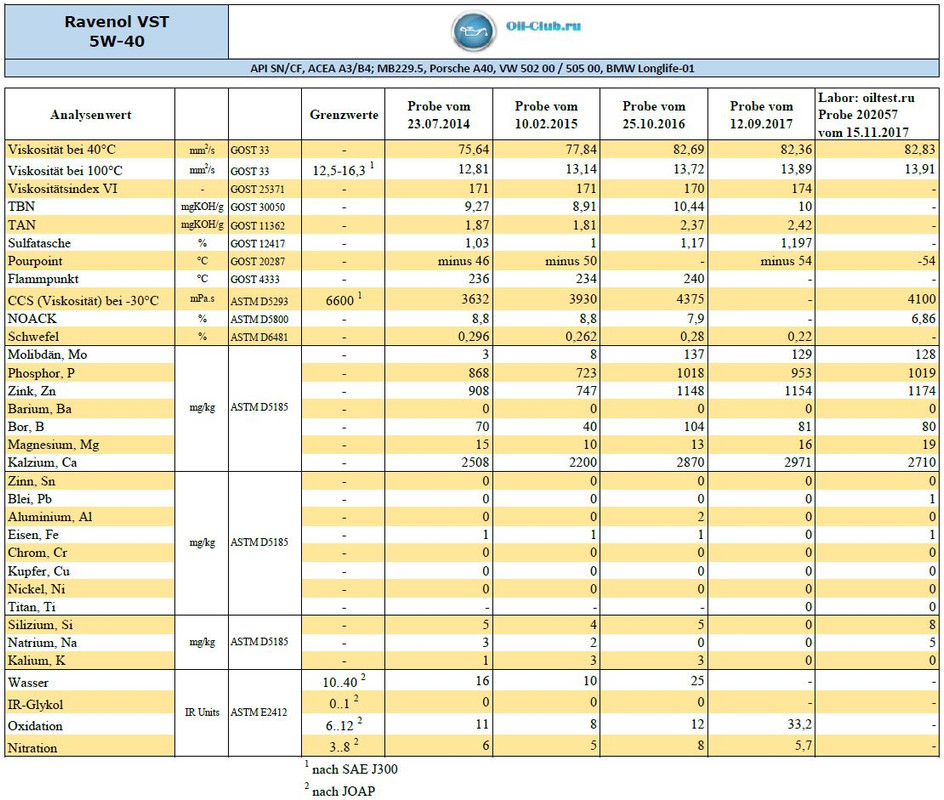The image size is (944, 800).
Task: Click the Probe vom 10.02.2015 header
Action: [x=546, y=114]
